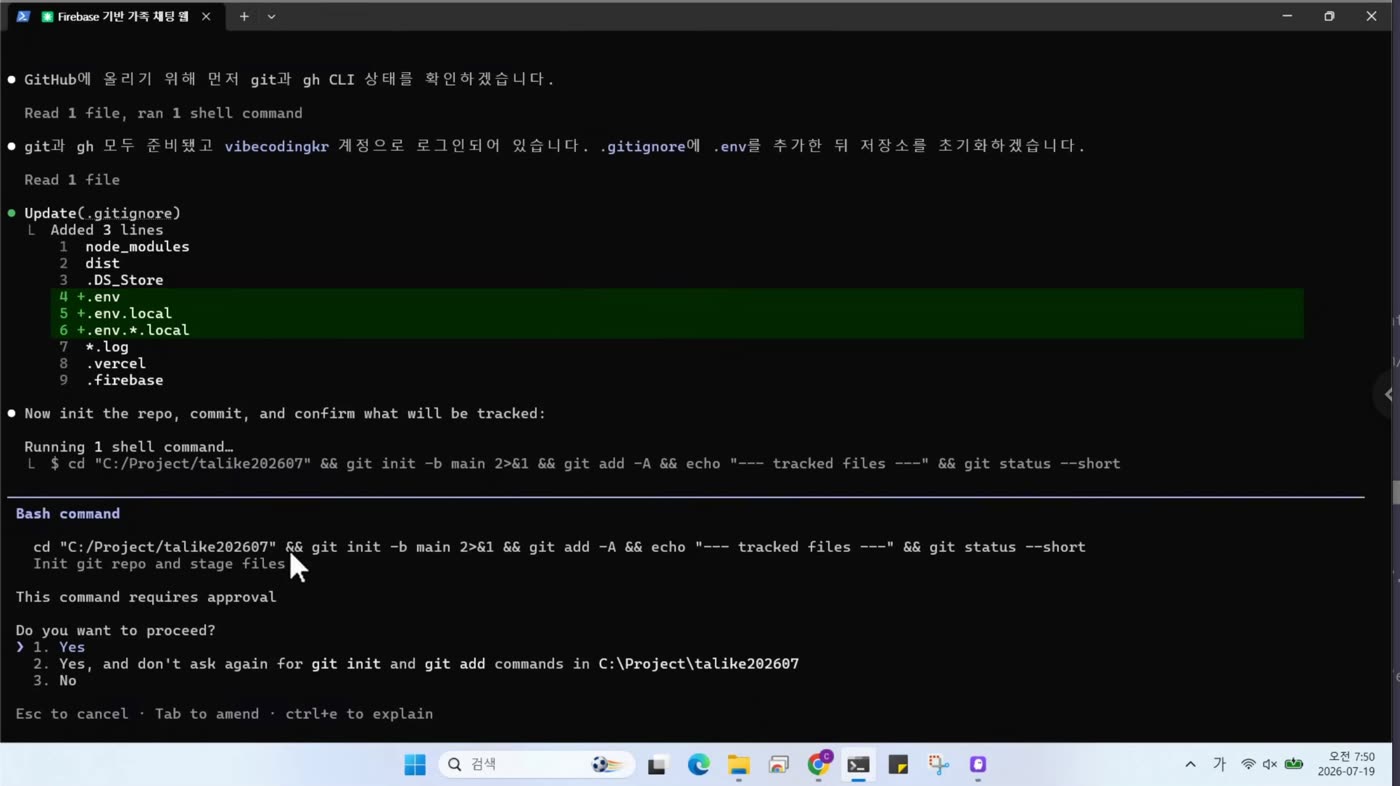Click the side panel arrow on the right edge
The width and height of the screenshot is (1400, 786).
coord(1388,394)
